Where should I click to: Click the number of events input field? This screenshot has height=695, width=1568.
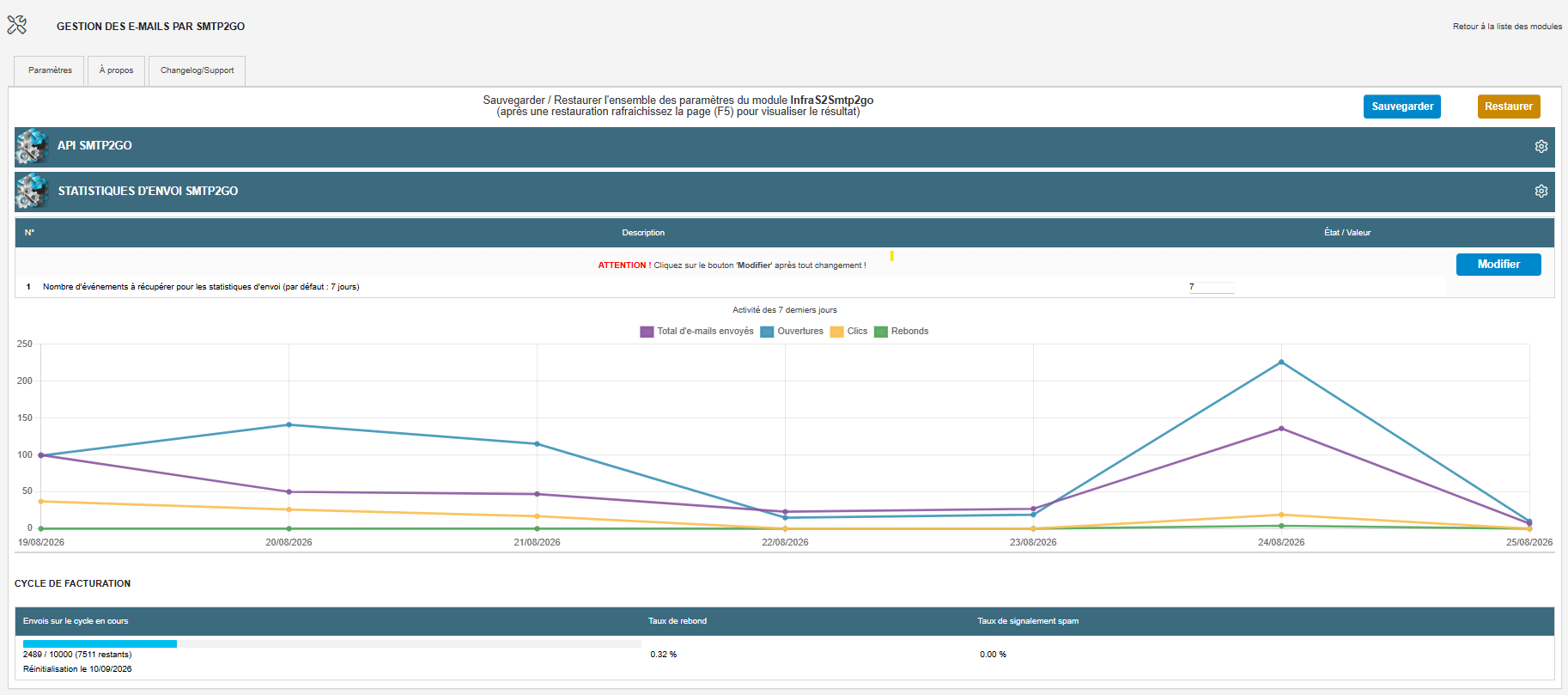[x=1212, y=287]
